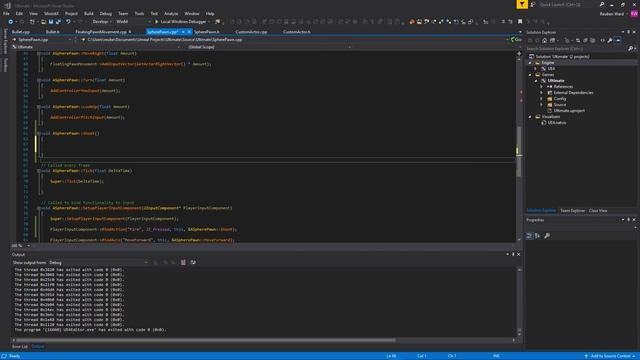Click the Property Pages wrench icon in Properties
This screenshot has height=360, width=640.
[547, 236]
